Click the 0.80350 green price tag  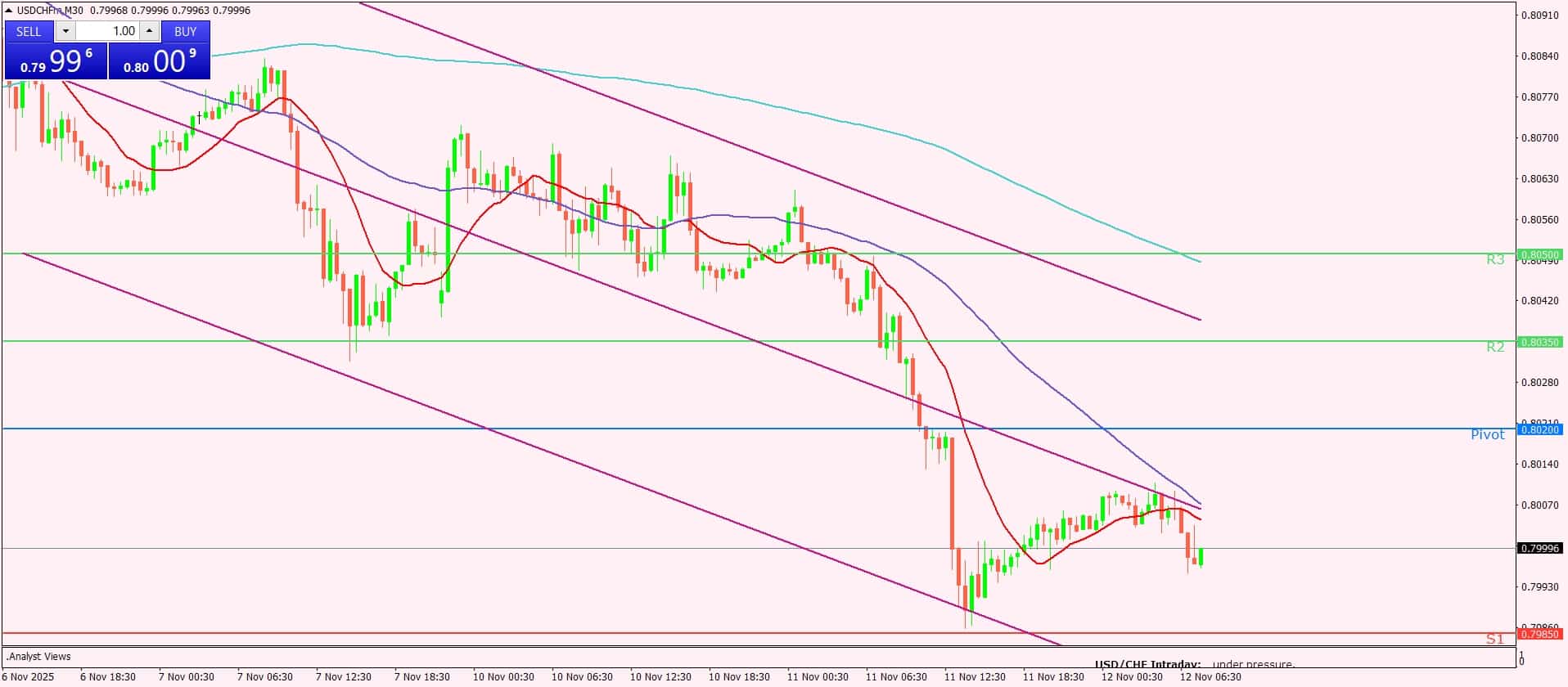(1539, 342)
